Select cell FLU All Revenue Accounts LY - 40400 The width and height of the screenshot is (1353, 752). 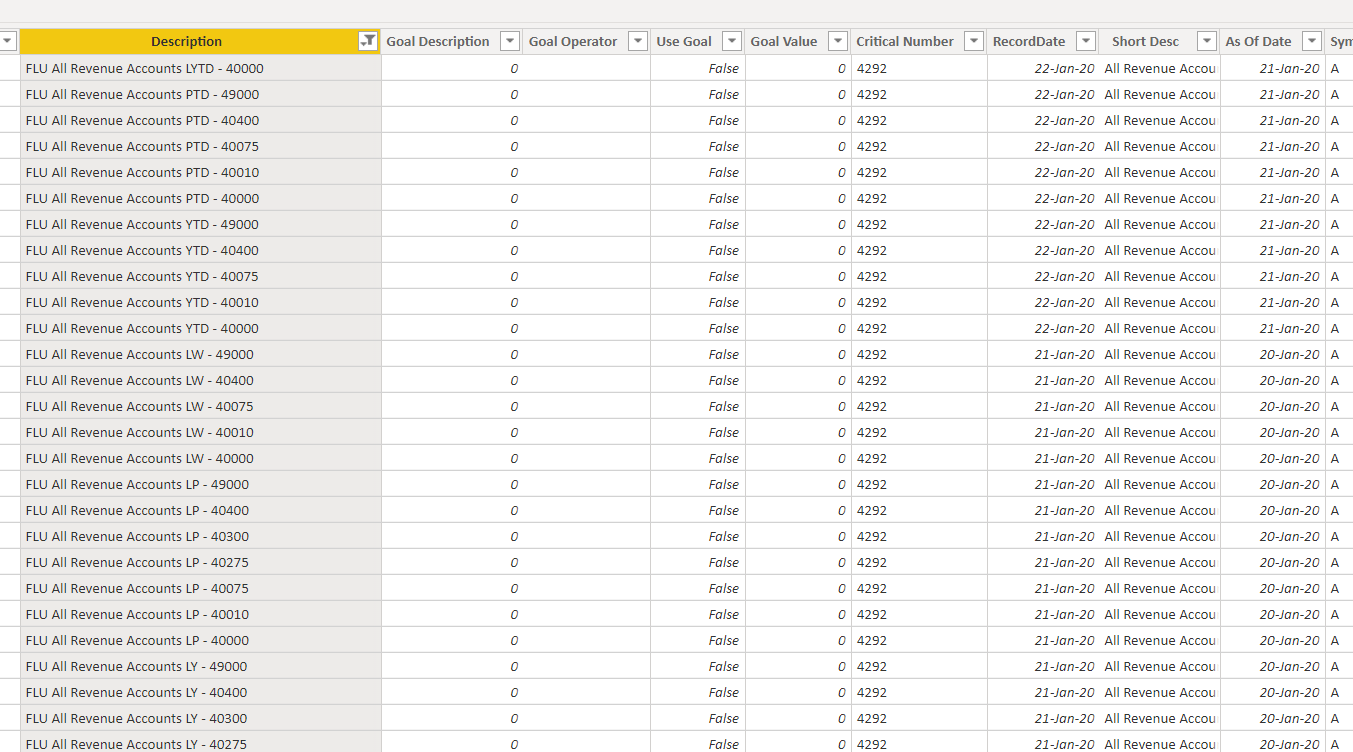tap(200, 692)
